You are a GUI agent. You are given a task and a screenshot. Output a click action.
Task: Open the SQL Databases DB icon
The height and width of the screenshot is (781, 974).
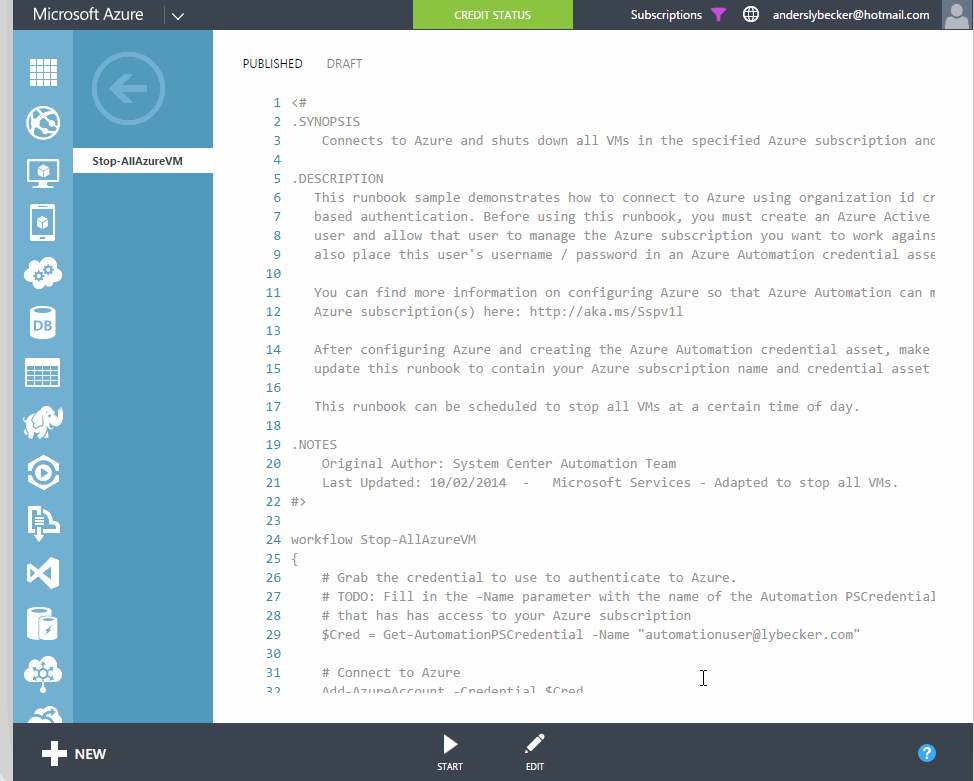(x=43, y=323)
